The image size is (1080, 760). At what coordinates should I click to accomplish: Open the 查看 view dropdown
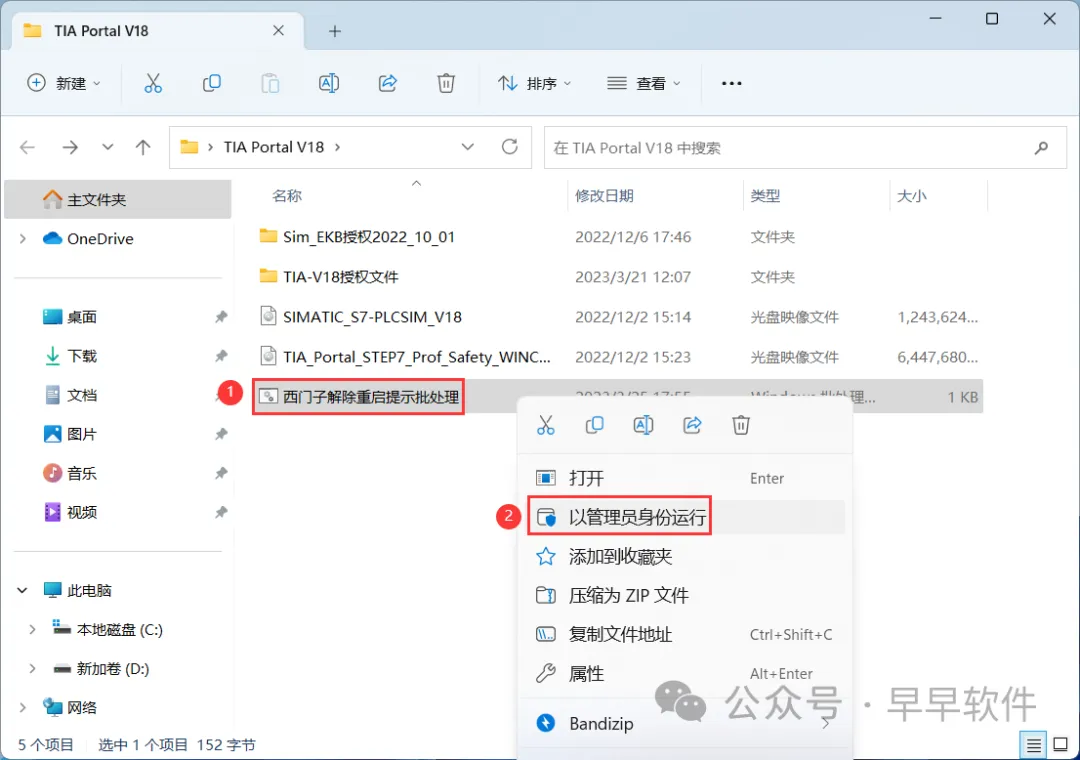pyautogui.click(x=643, y=83)
